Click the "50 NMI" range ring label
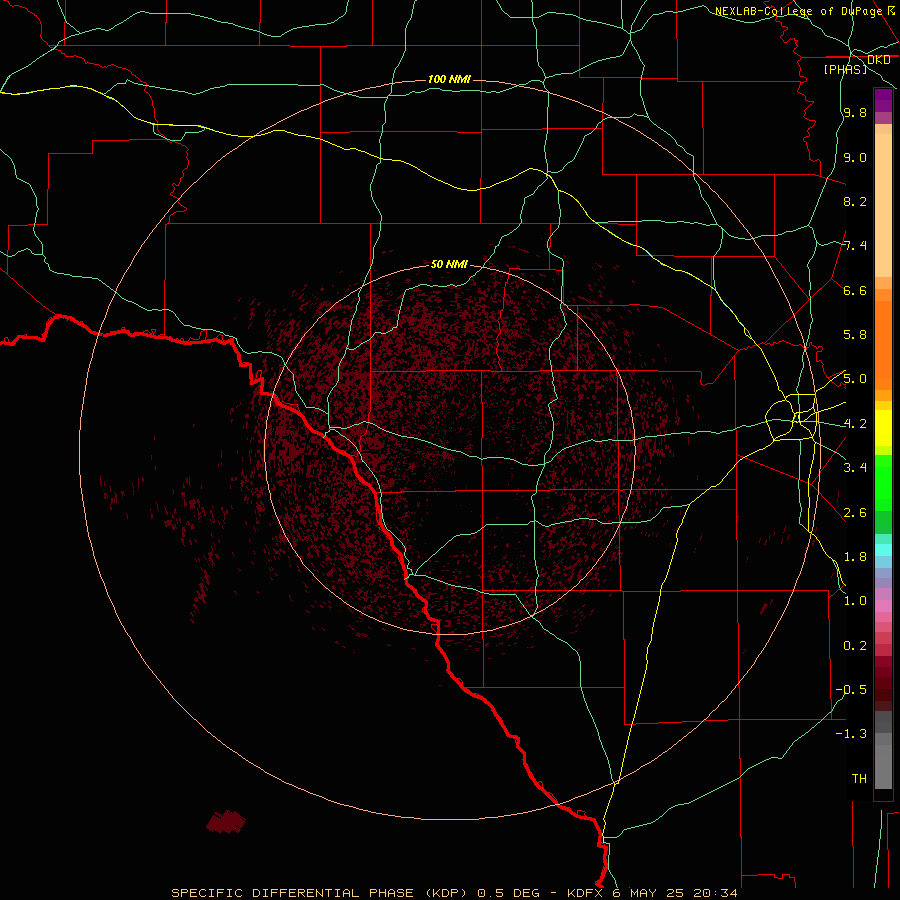The width and height of the screenshot is (900, 900). (449, 264)
